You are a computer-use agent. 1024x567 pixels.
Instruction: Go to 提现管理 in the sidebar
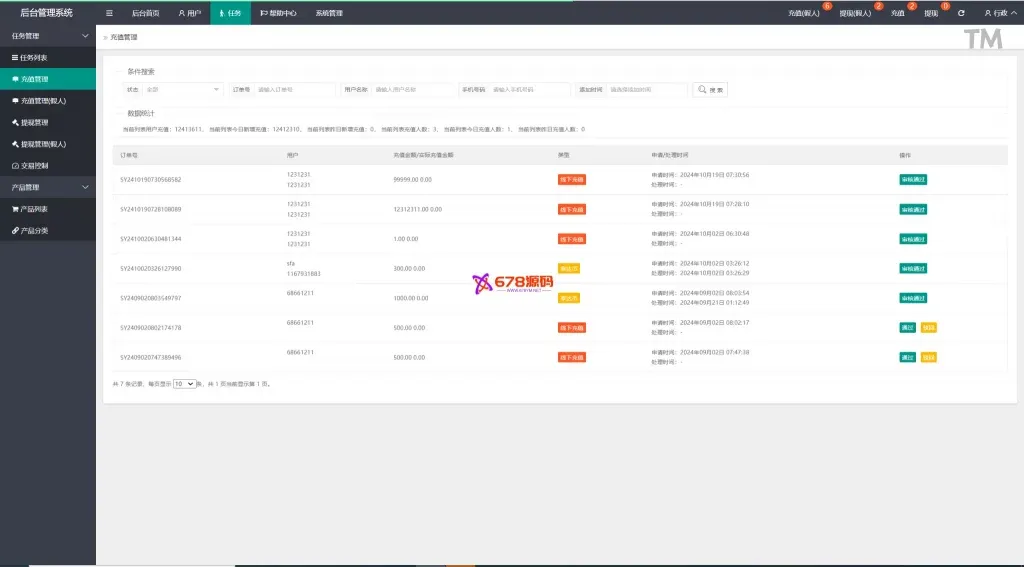pyautogui.click(x=34, y=122)
